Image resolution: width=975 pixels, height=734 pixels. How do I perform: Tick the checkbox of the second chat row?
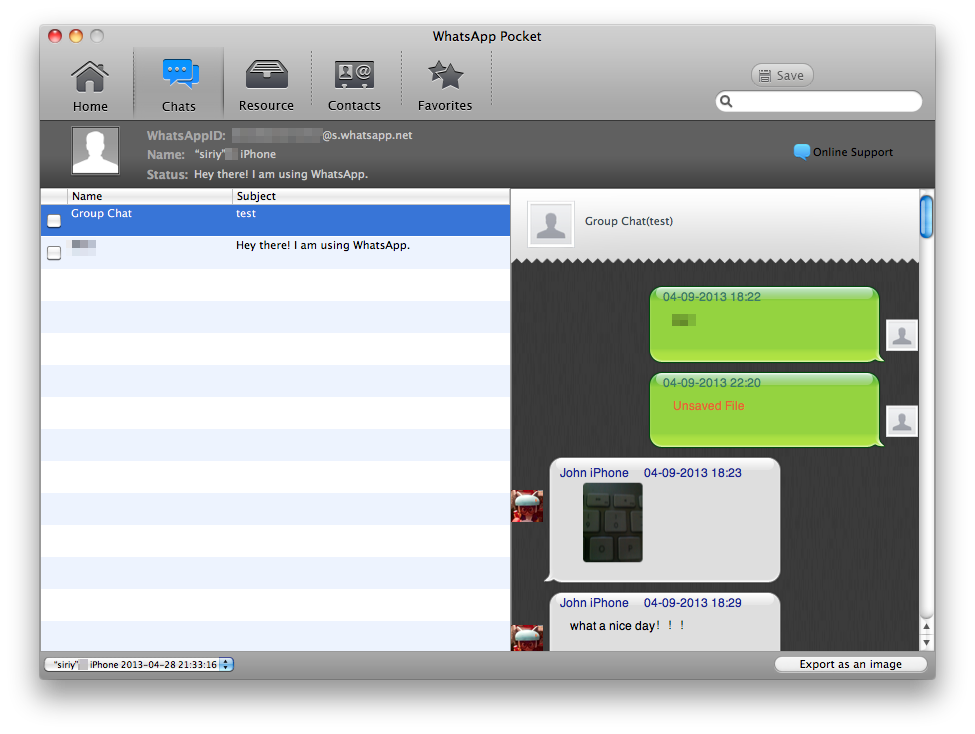point(54,253)
